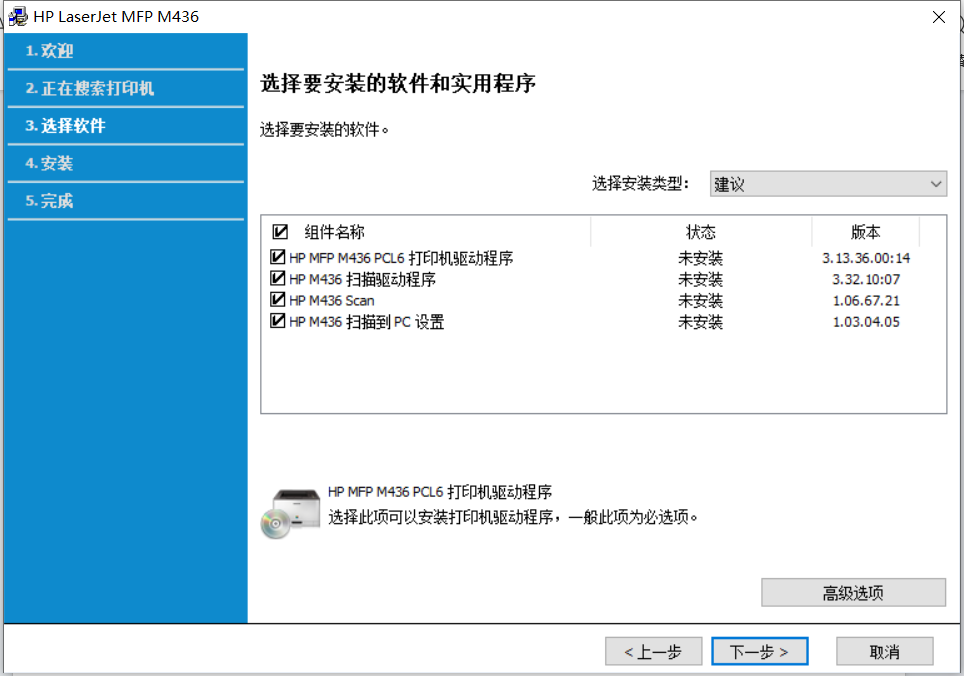This screenshot has height=676, width=964.
Task: Toggle the HP M436 Scan checkbox
Action: pyautogui.click(x=278, y=300)
